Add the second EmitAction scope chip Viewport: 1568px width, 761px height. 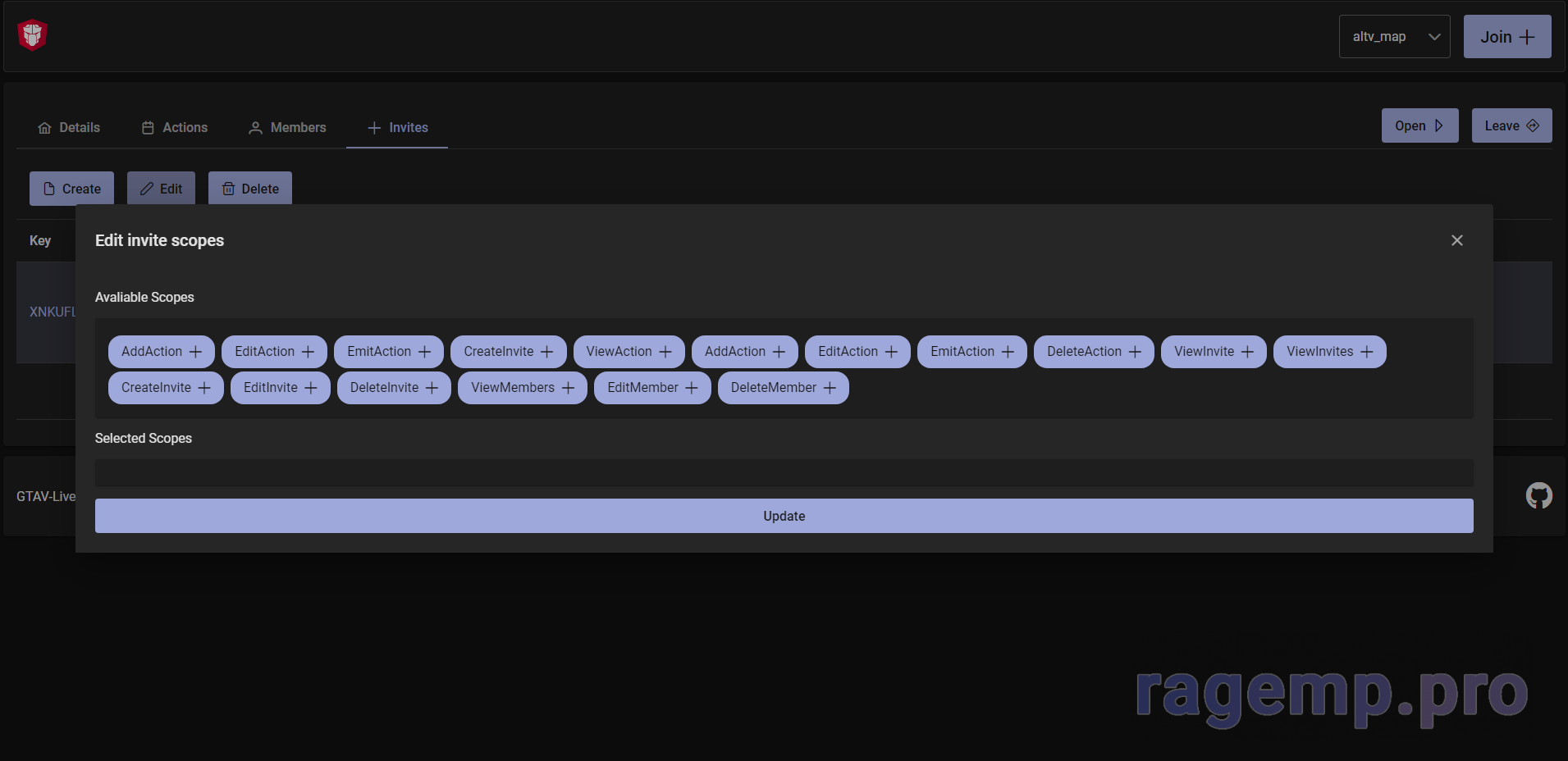pos(972,352)
